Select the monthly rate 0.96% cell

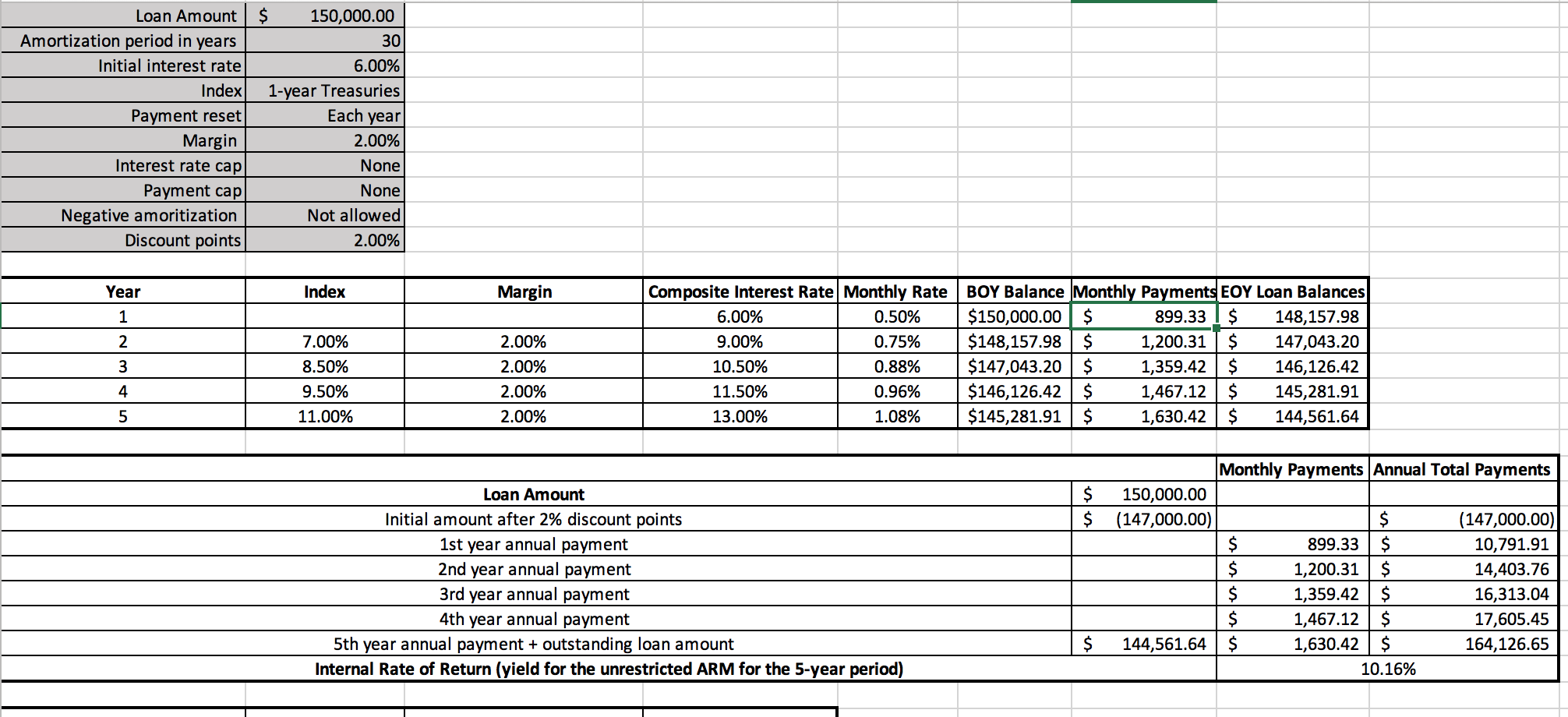897,391
